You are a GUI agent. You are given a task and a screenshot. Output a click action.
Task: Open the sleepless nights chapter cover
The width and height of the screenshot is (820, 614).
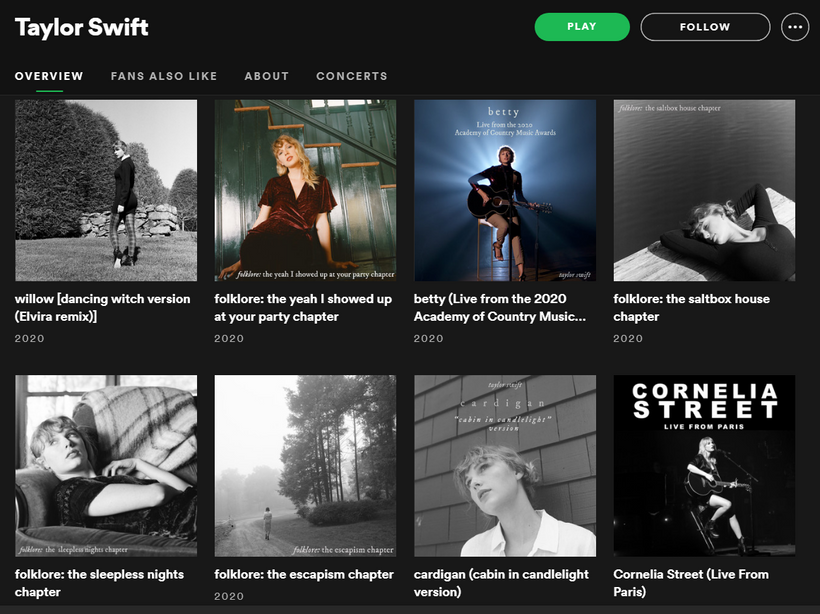pos(106,465)
